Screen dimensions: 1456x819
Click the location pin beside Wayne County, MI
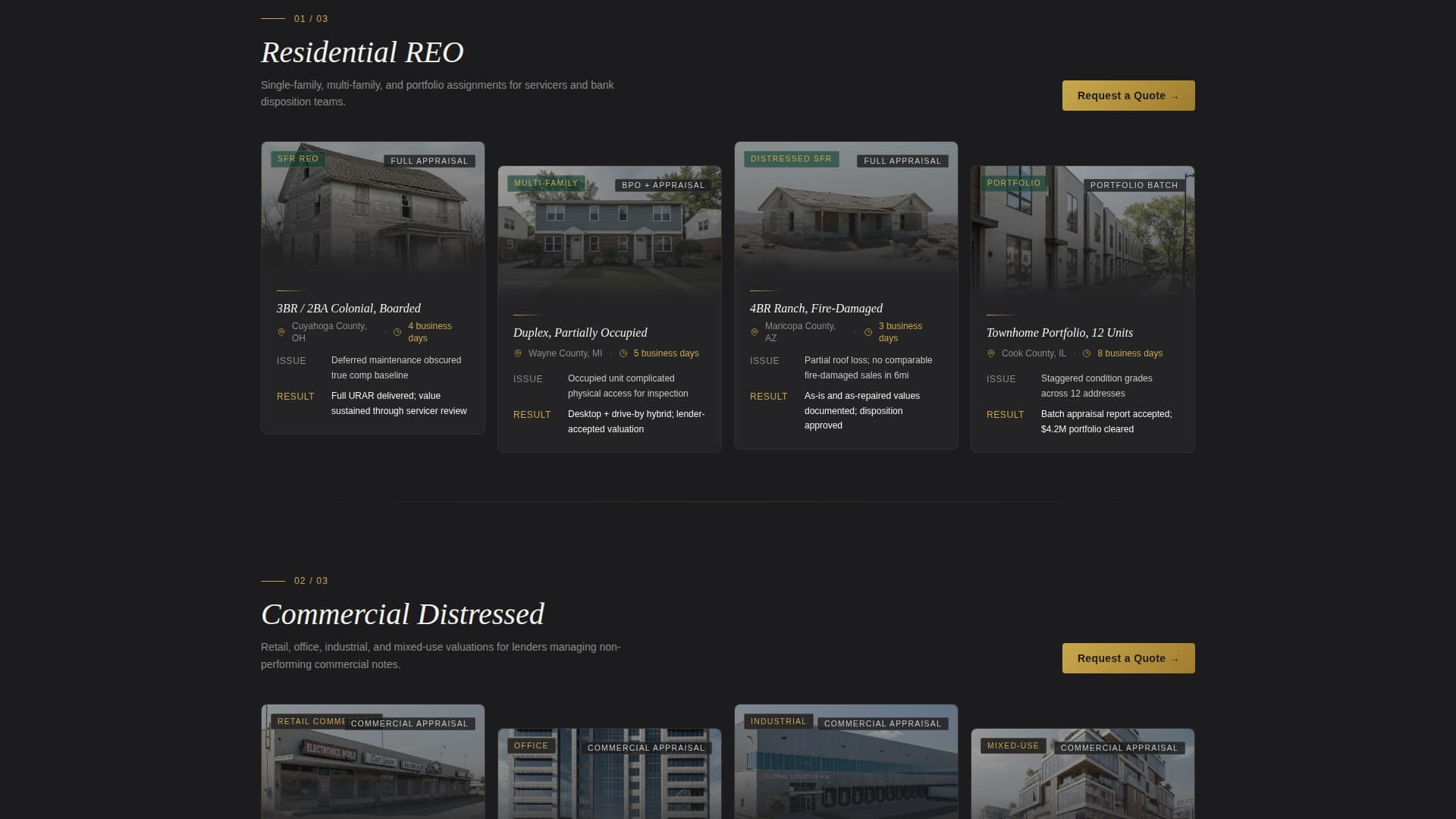[x=518, y=353]
